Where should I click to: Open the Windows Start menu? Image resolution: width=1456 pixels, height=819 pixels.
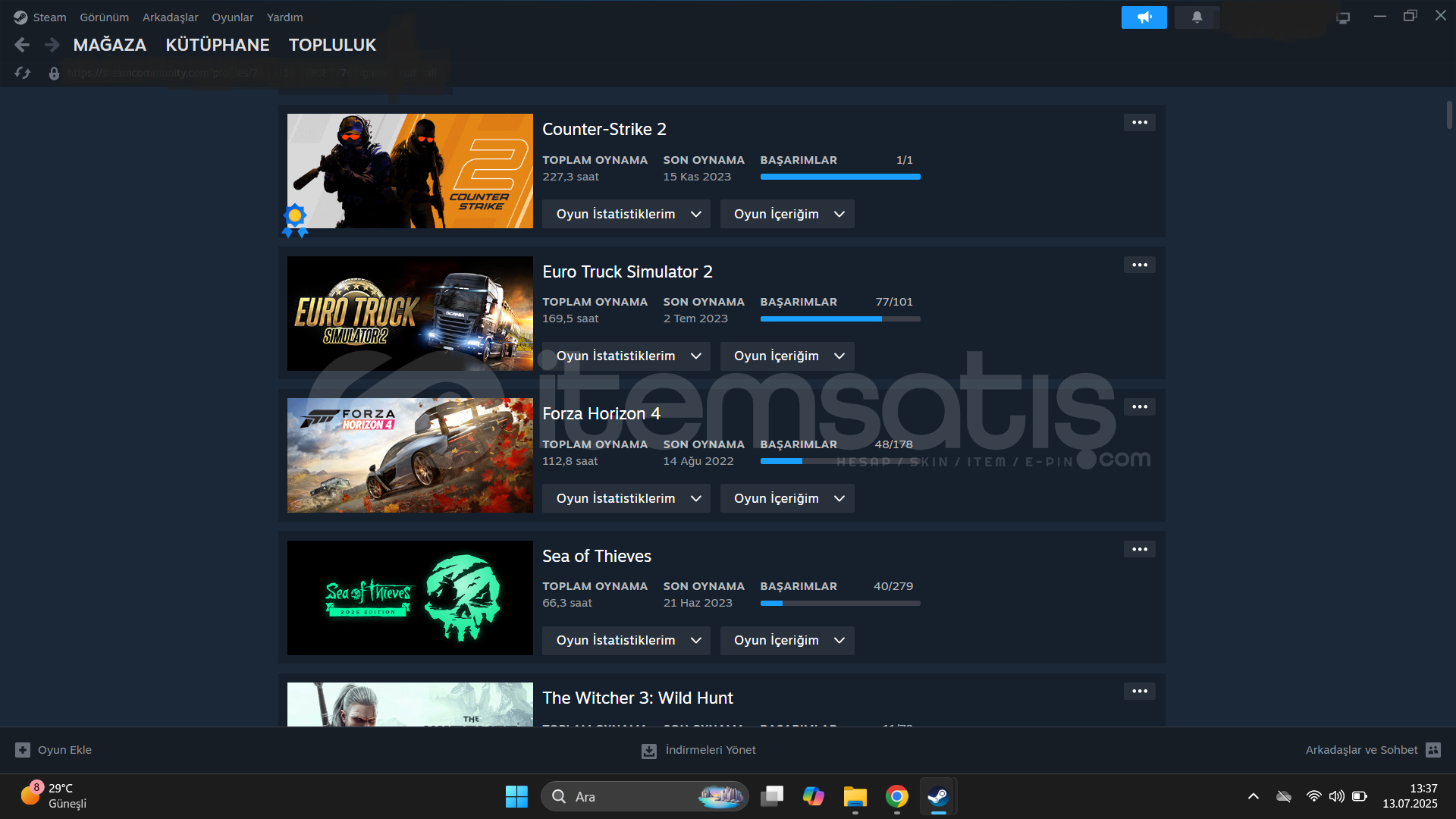(x=516, y=796)
